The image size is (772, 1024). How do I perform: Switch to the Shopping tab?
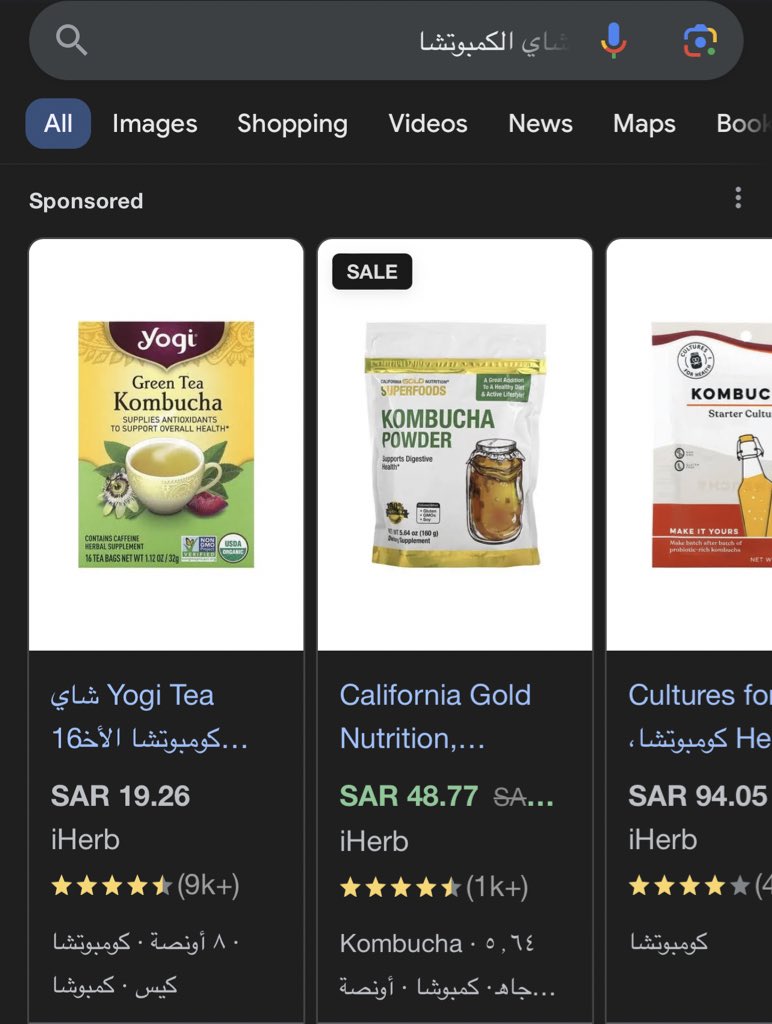[293, 123]
